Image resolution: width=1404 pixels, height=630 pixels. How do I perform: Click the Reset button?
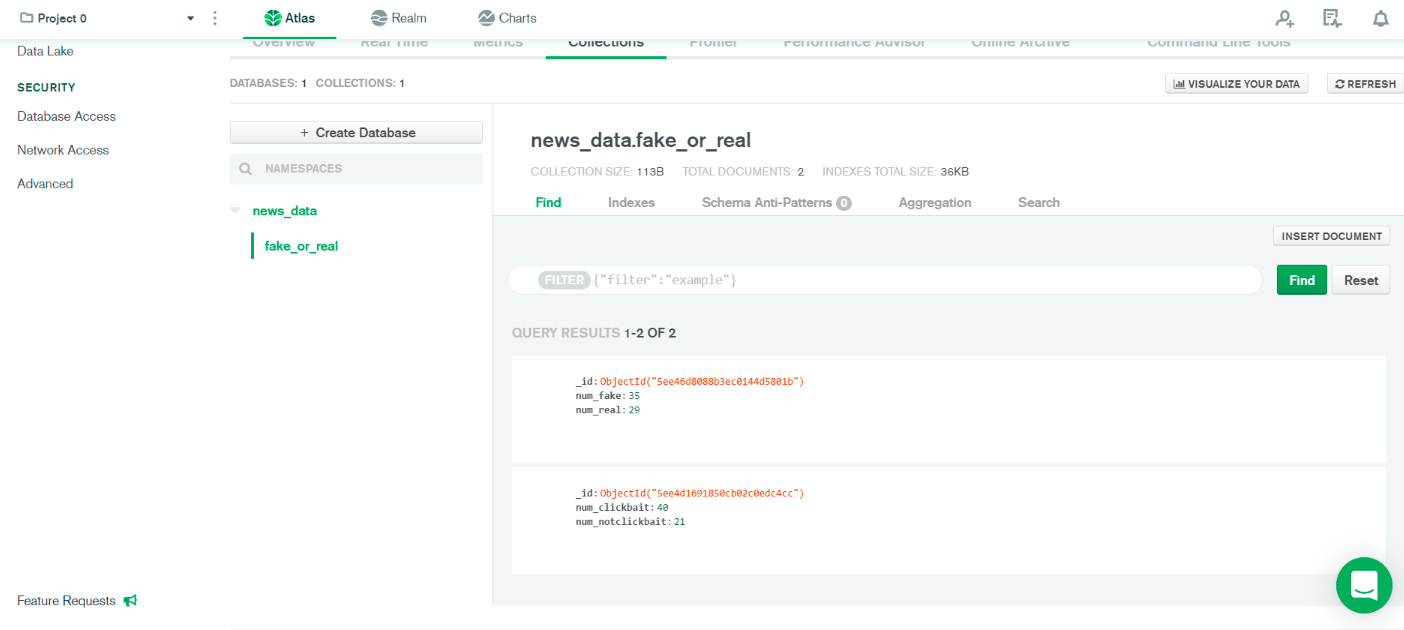1361,280
